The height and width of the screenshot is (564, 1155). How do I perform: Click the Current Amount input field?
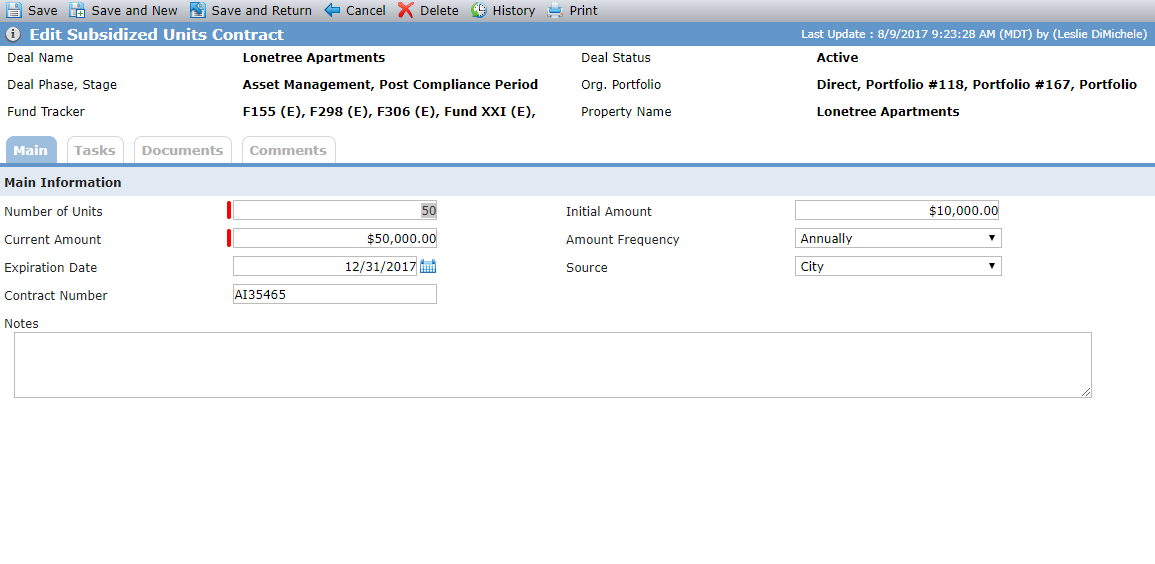334,239
